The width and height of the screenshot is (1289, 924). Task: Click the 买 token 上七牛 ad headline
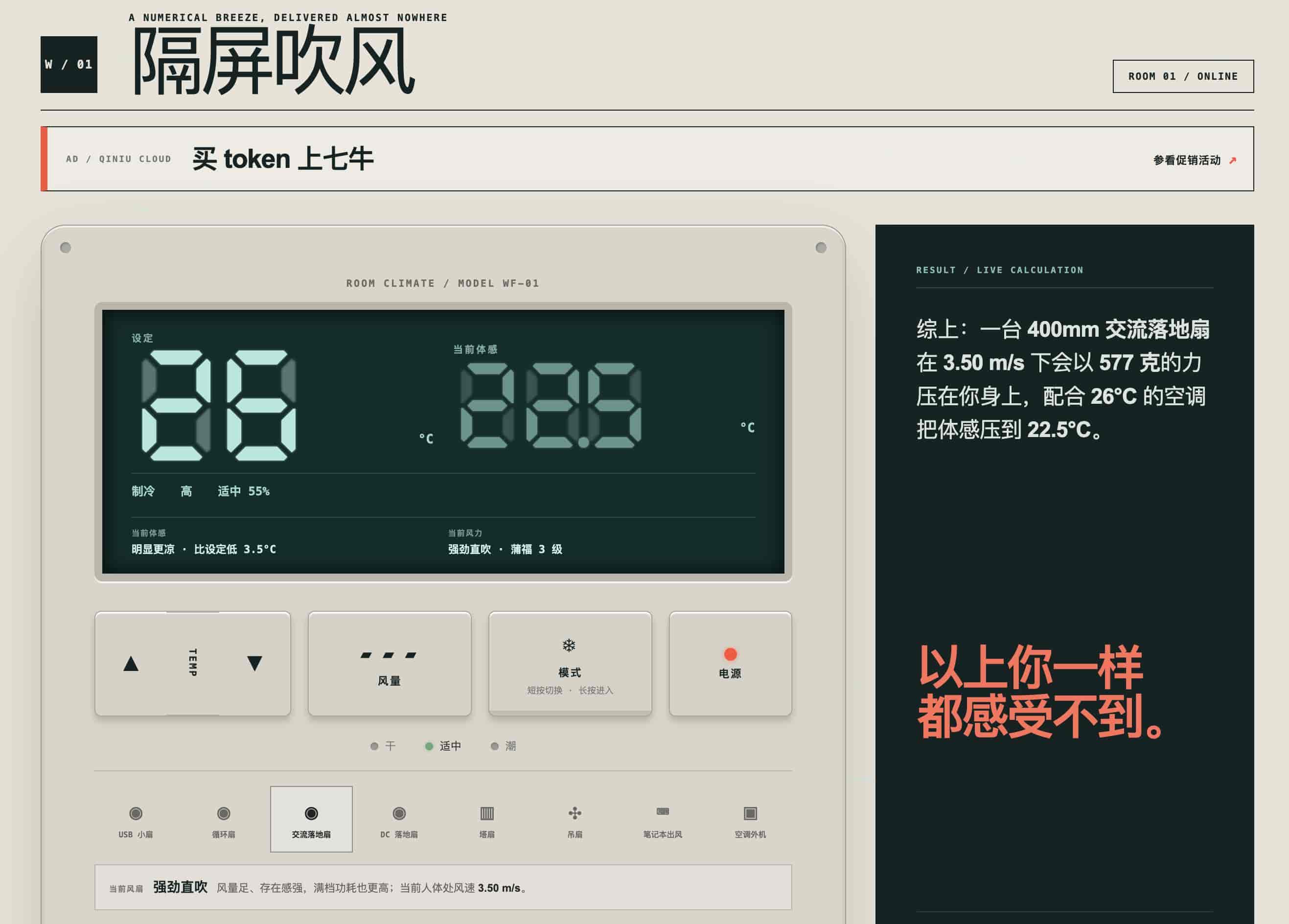click(282, 159)
